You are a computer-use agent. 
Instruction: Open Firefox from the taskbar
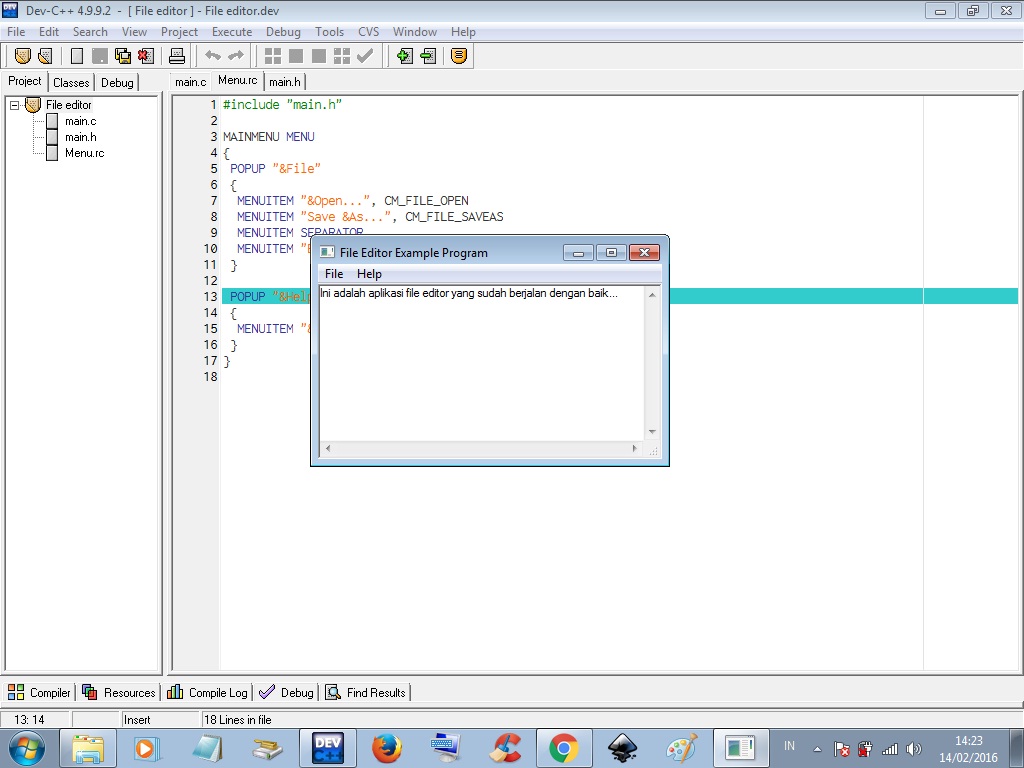(387, 748)
